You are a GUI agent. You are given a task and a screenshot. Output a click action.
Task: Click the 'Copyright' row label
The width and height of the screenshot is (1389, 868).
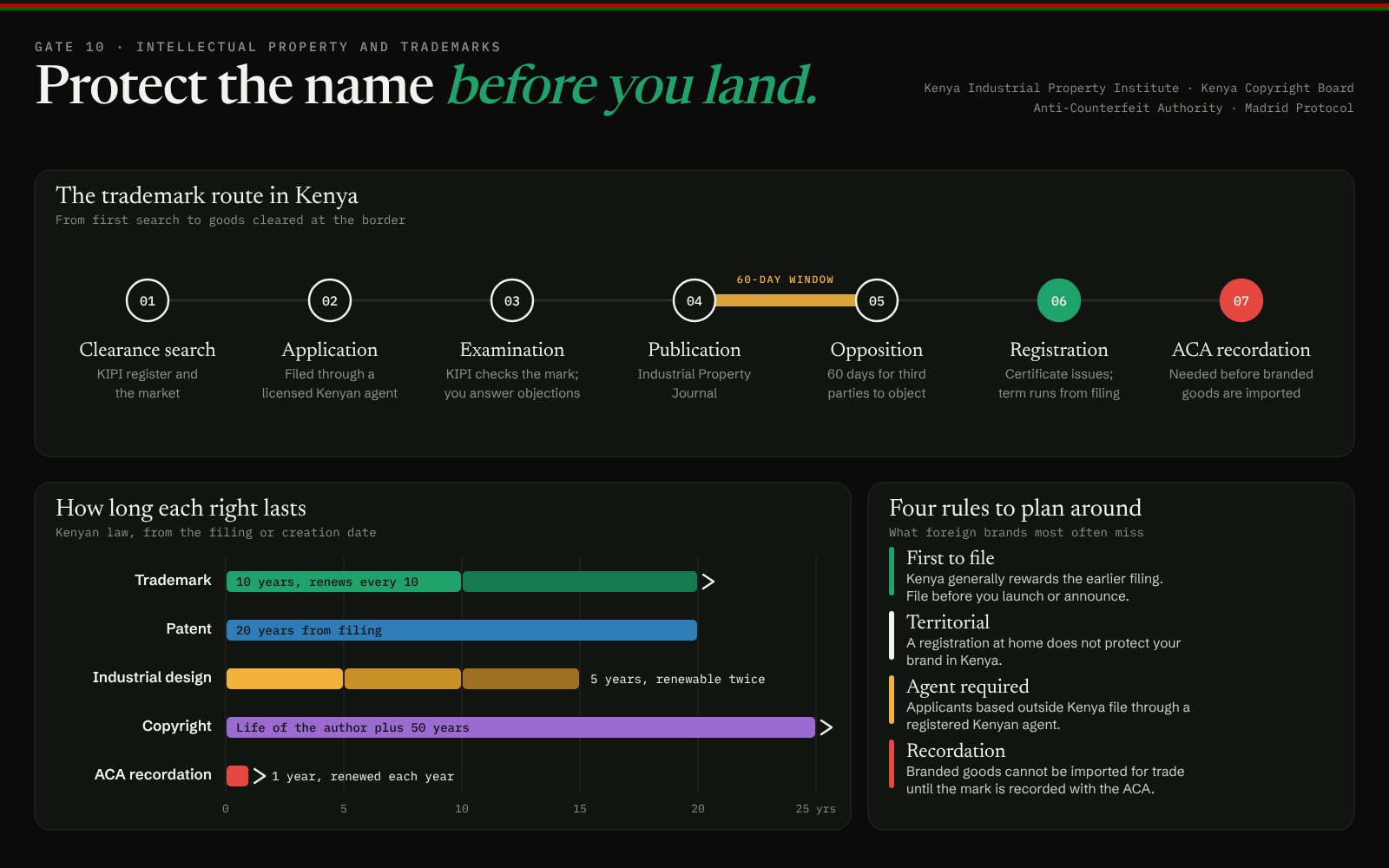click(177, 726)
